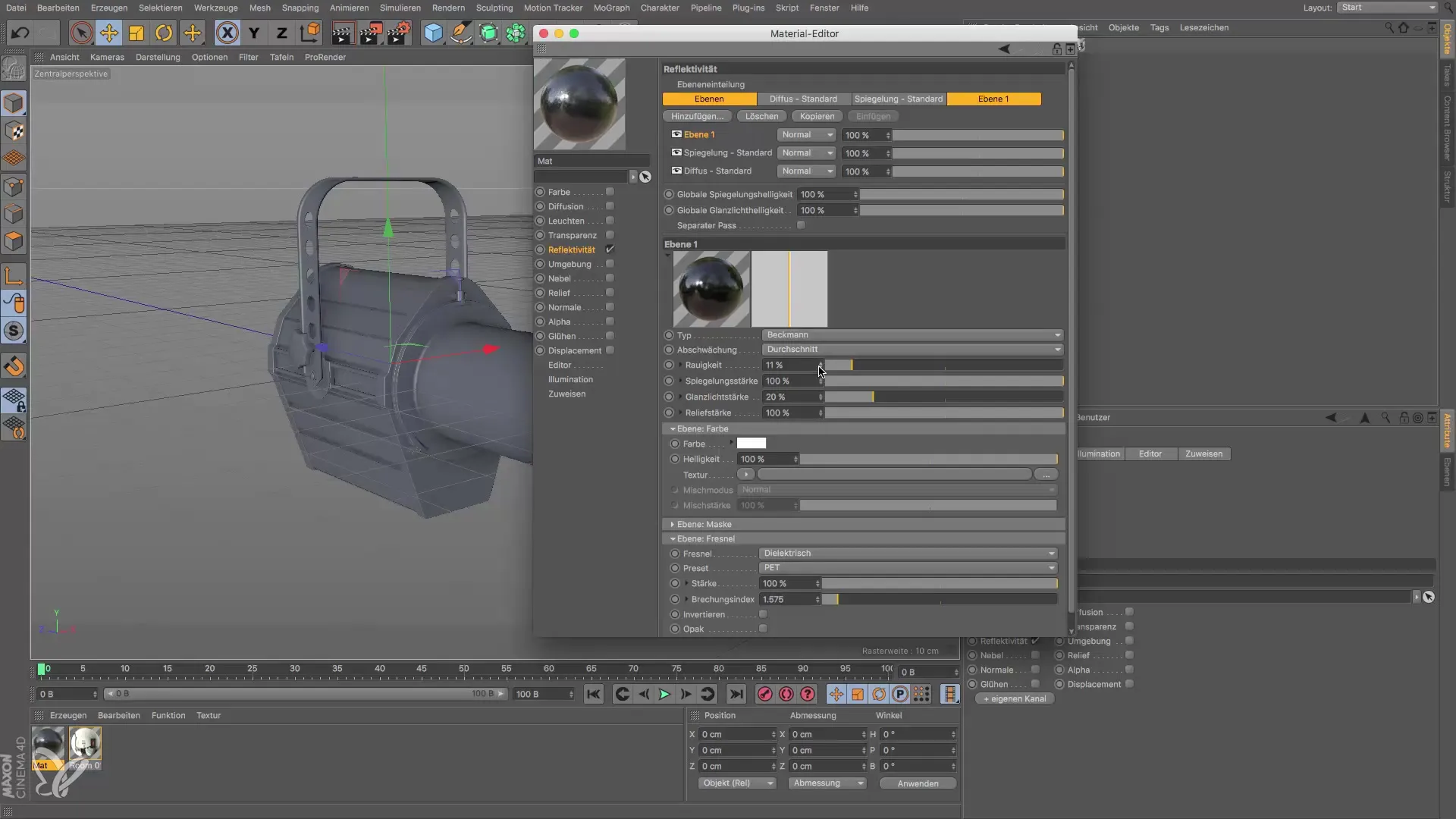Click the + eigenen Kanal button
The height and width of the screenshot is (819, 1456).
point(1014,698)
